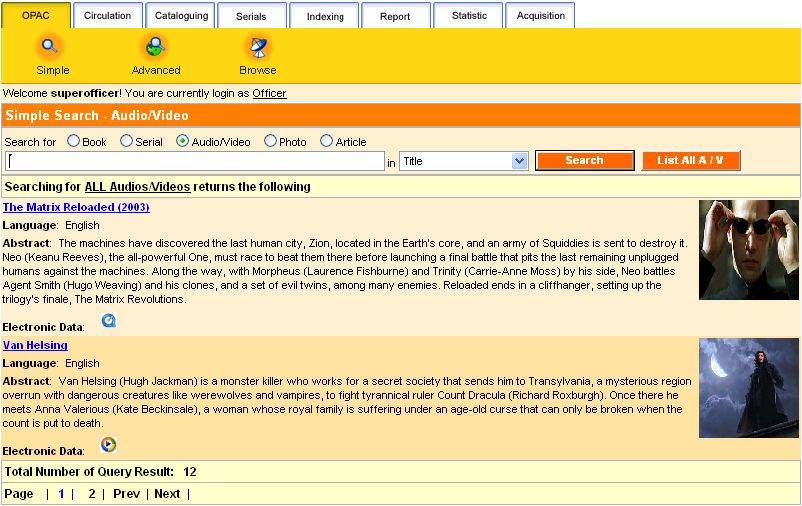Select the Book radio button
This screenshot has width=802, height=506.
coord(74,141)
